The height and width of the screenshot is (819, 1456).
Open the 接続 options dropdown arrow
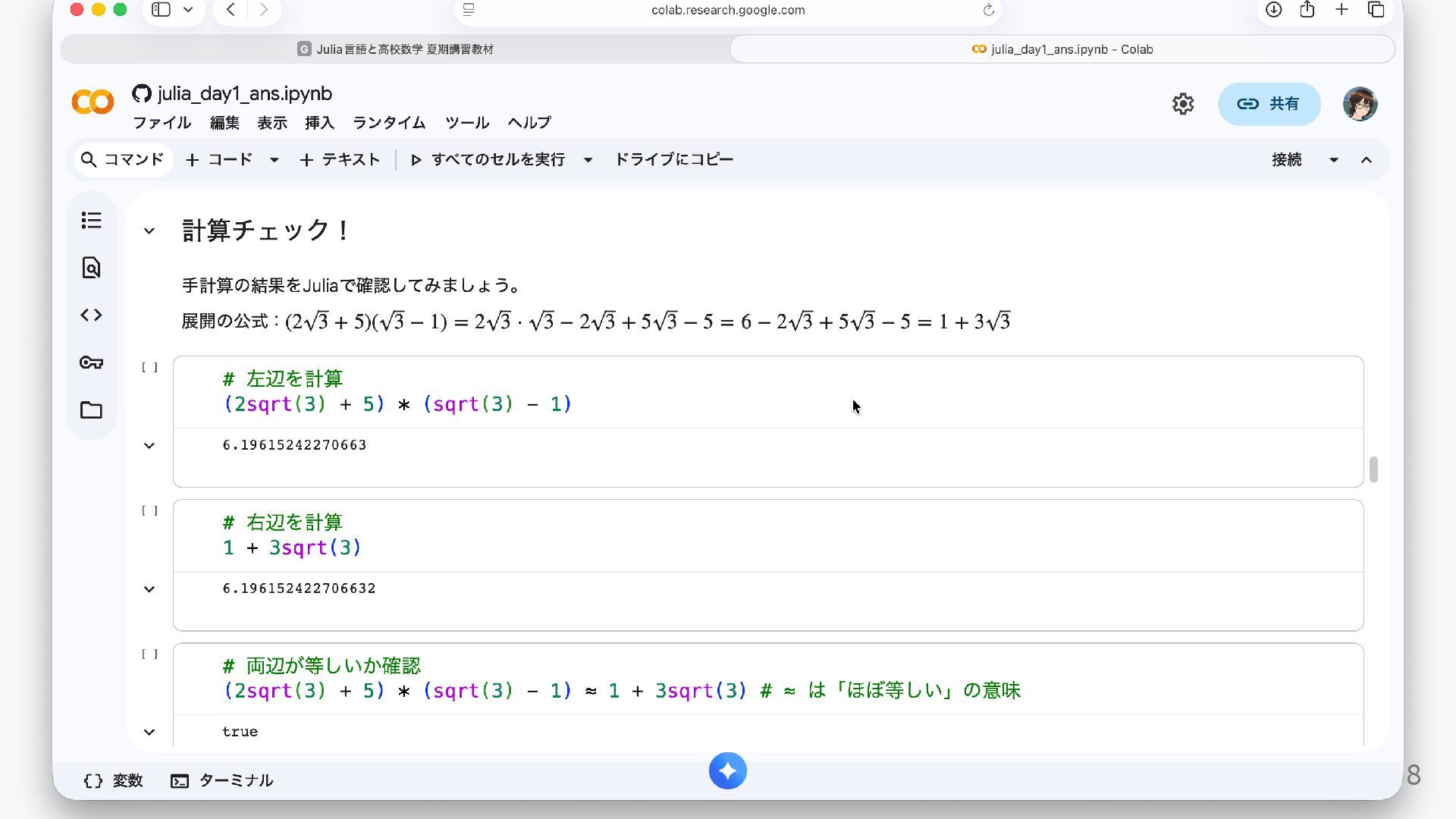coord(1333,160)
